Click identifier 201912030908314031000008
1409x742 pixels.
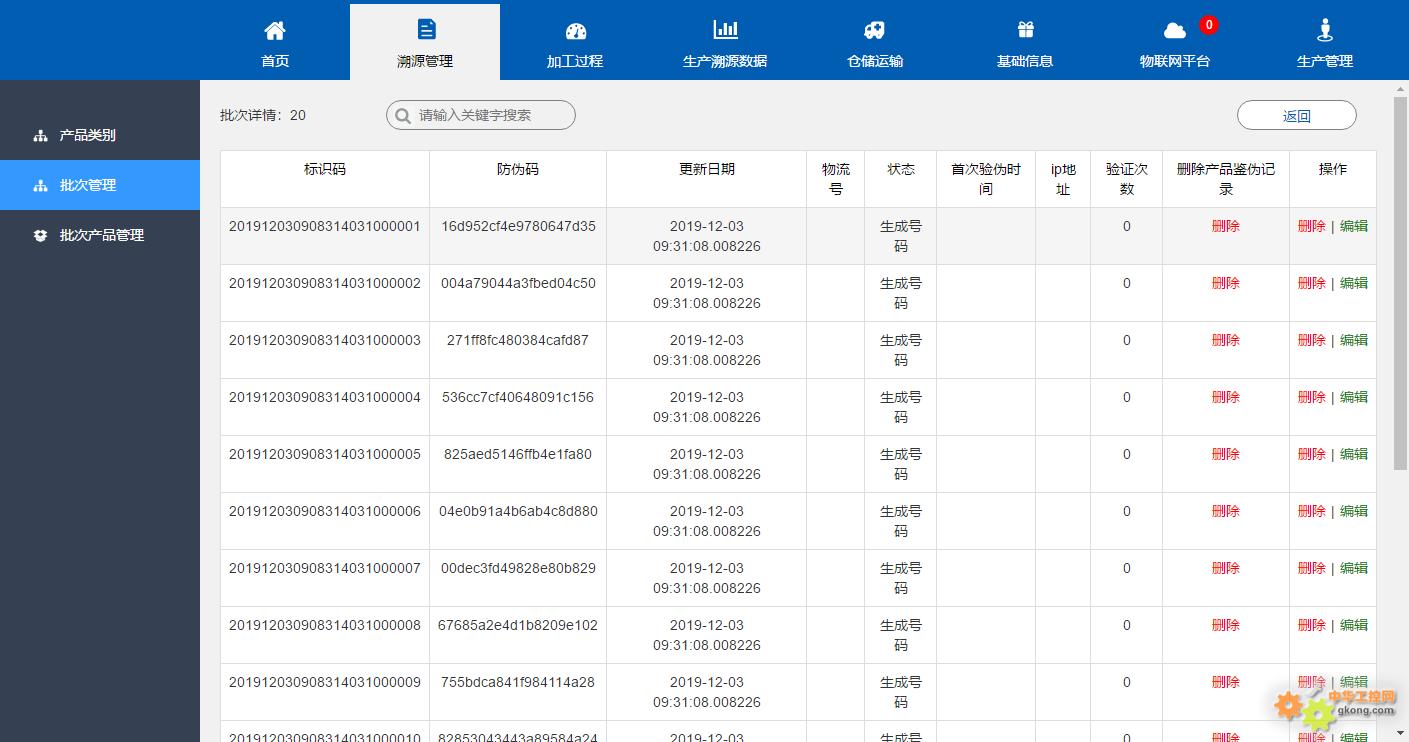tap(325, 625)
